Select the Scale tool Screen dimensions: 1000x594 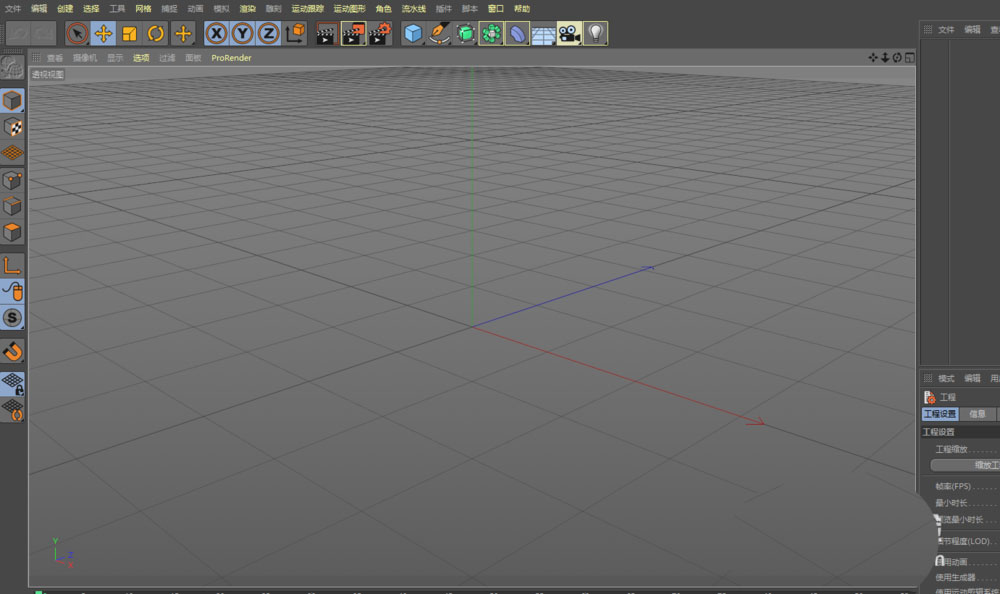pyautogui.click(x=129, y=34)
